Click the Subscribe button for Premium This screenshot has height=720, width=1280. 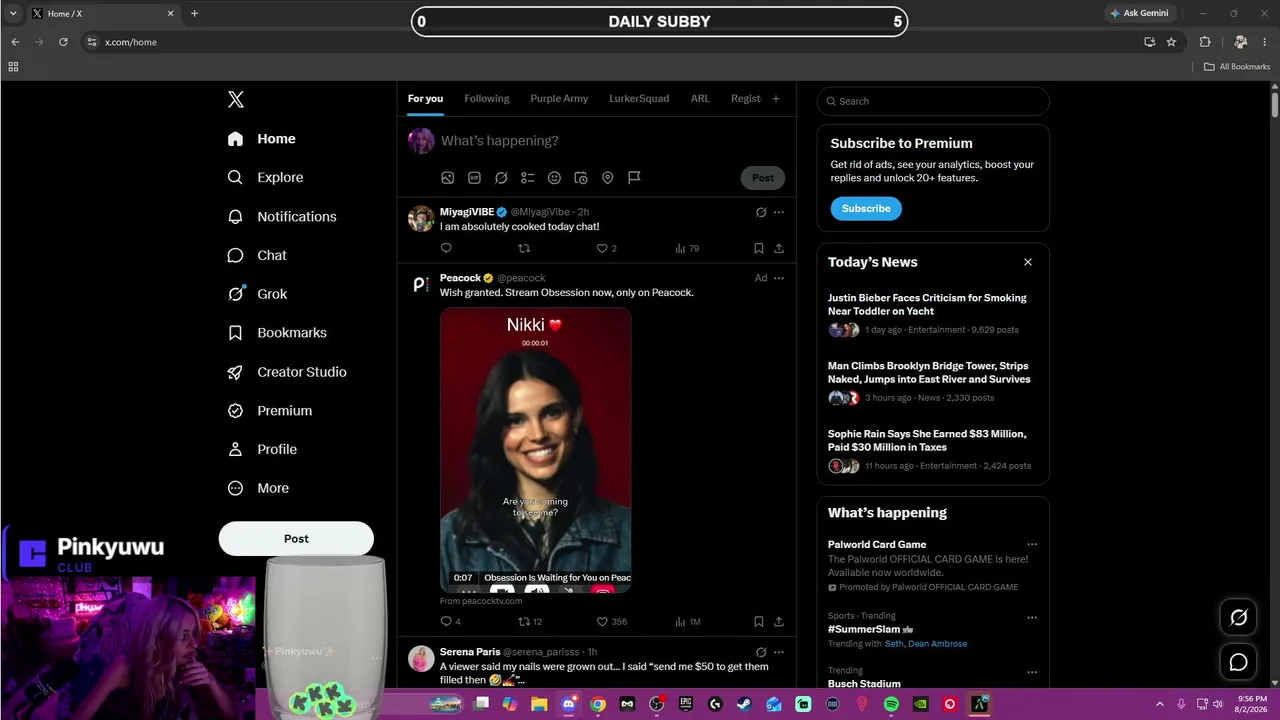[x=866, y=208]
